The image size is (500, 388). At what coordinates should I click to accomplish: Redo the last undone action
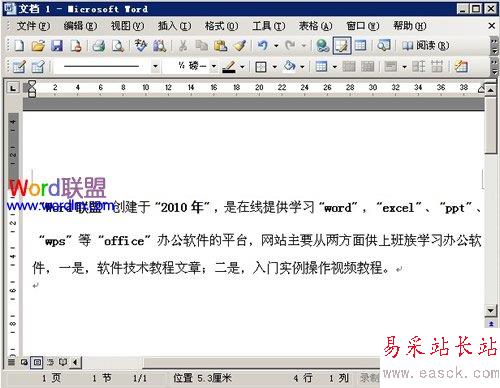pos(290,46)
